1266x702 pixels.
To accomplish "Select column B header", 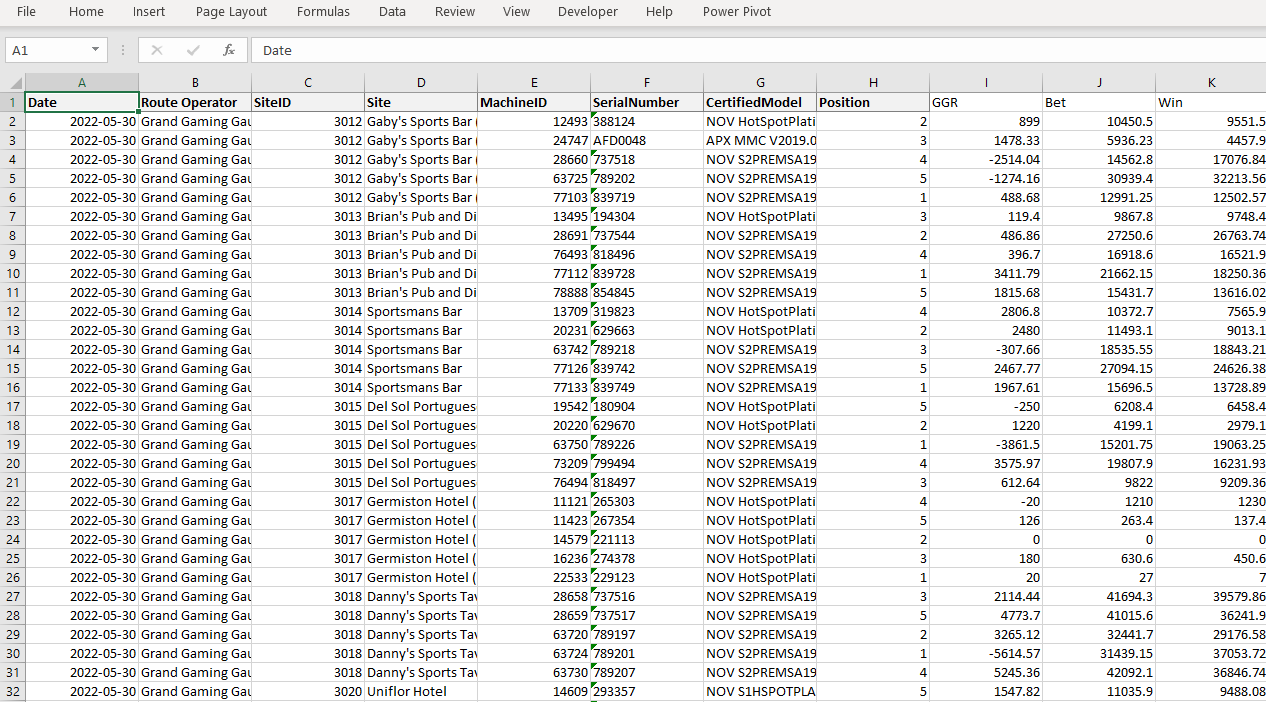I will click(195, 83).
